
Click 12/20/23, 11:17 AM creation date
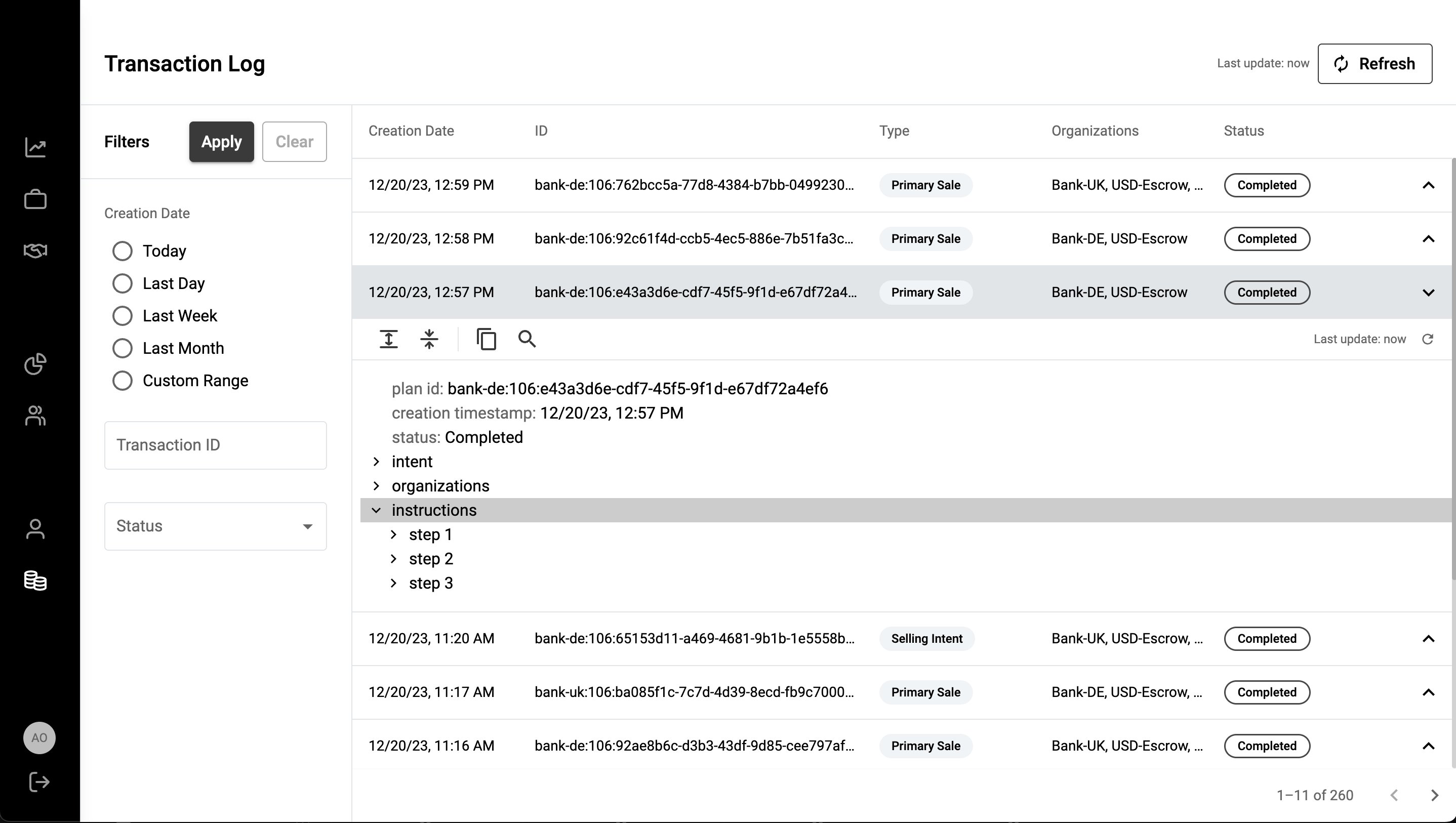click(x=431, y=692)
